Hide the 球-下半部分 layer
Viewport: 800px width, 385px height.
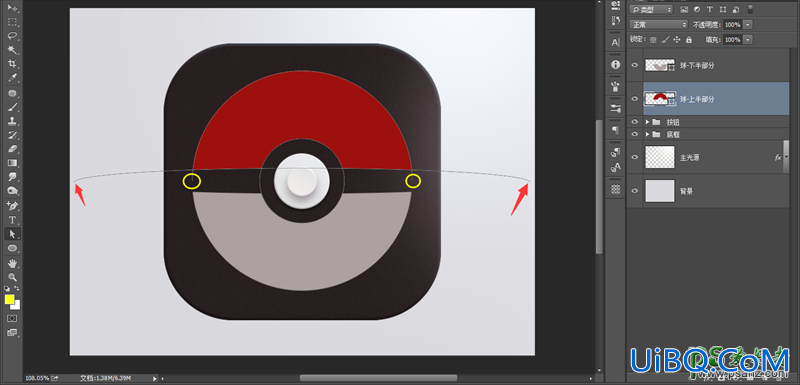point(635,65)
